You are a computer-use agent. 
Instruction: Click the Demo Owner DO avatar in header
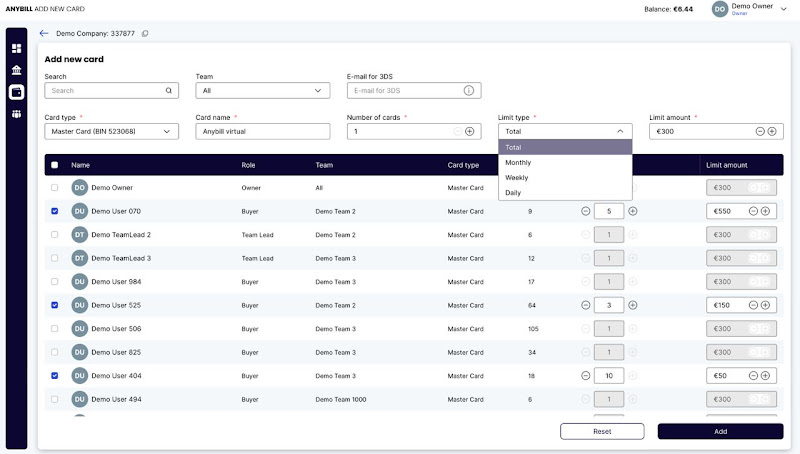[720, 9]
